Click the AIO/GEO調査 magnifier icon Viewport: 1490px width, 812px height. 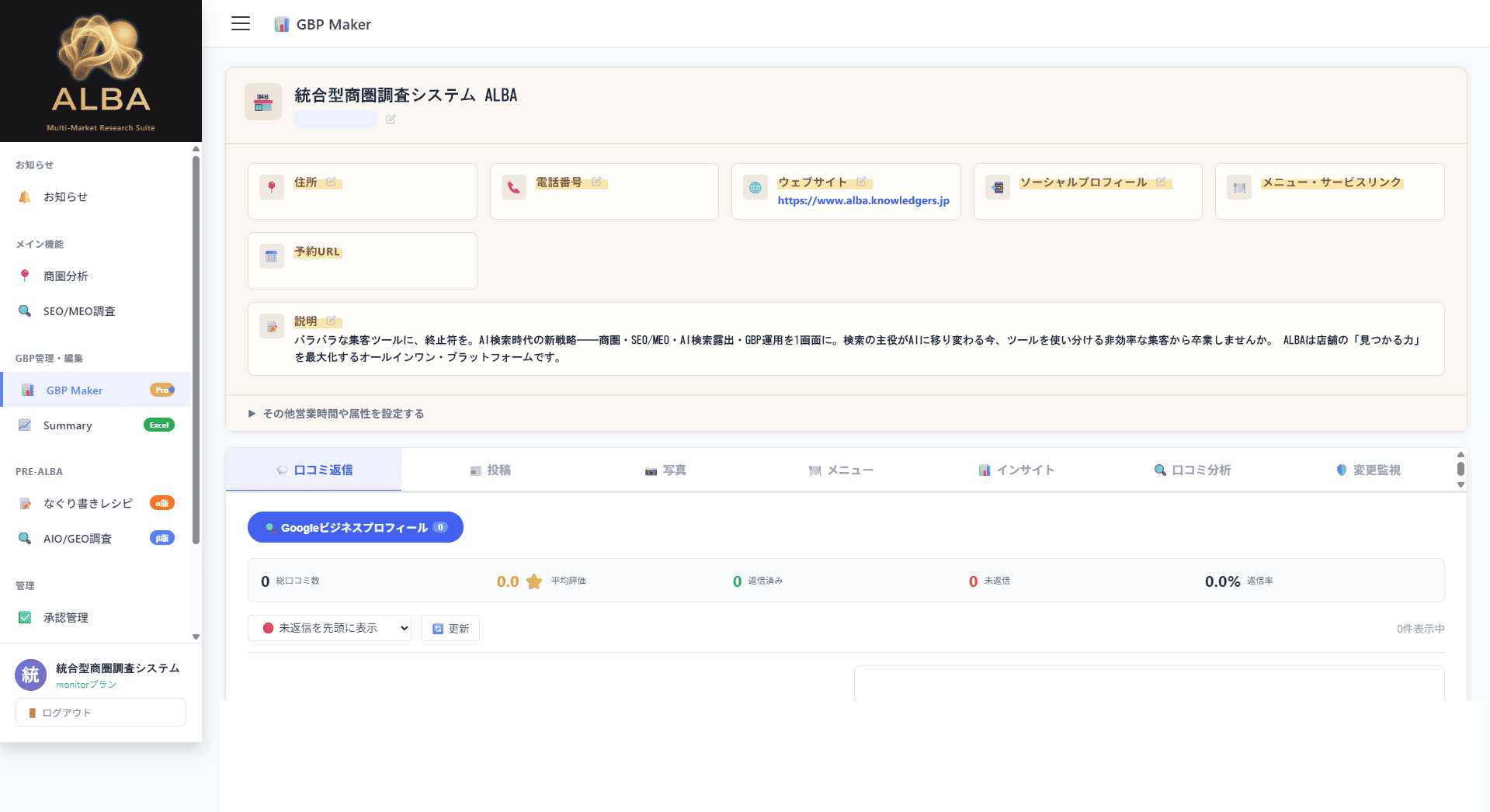25,538
